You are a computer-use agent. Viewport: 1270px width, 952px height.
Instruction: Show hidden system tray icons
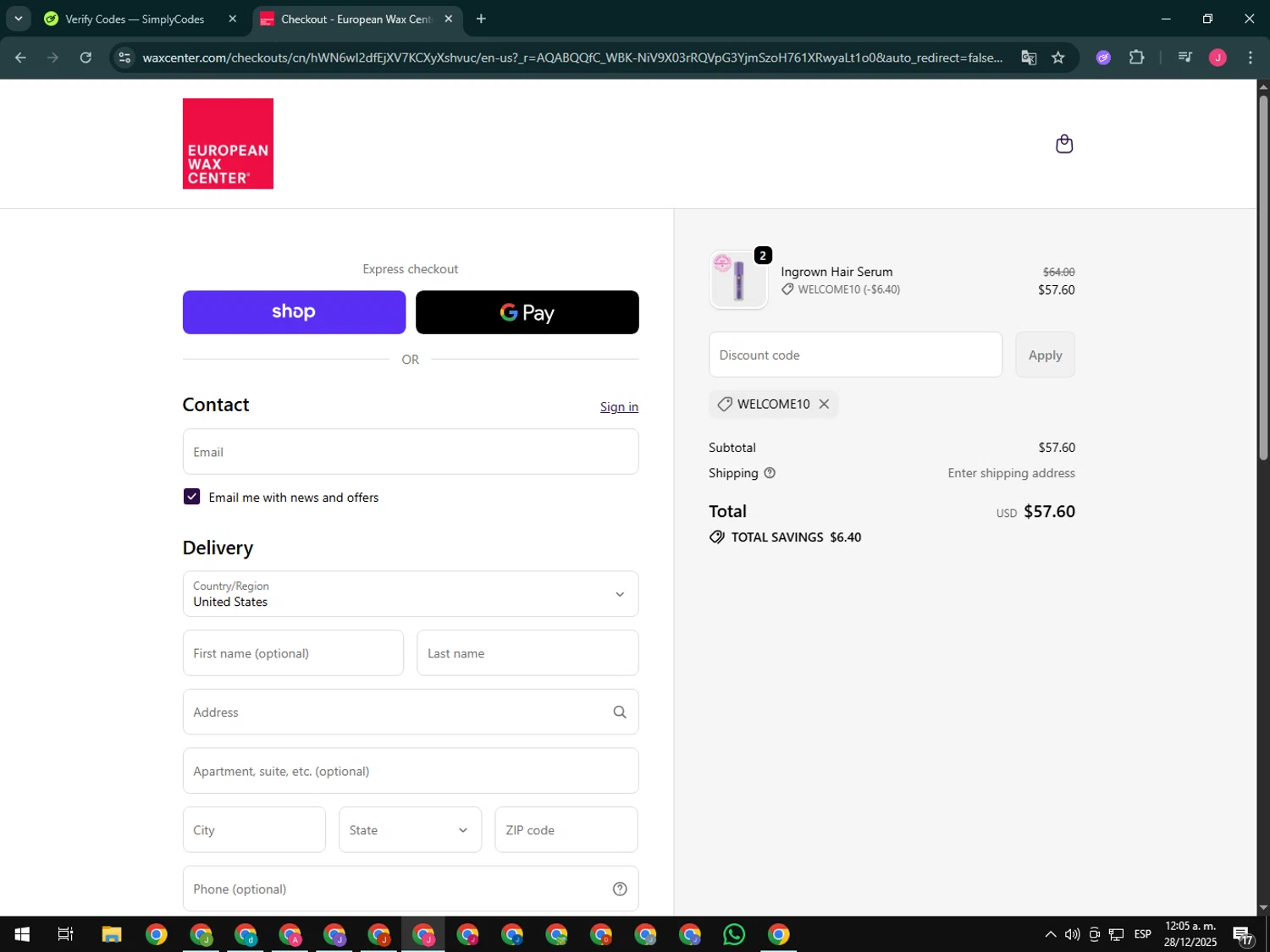pos(1050,934)
